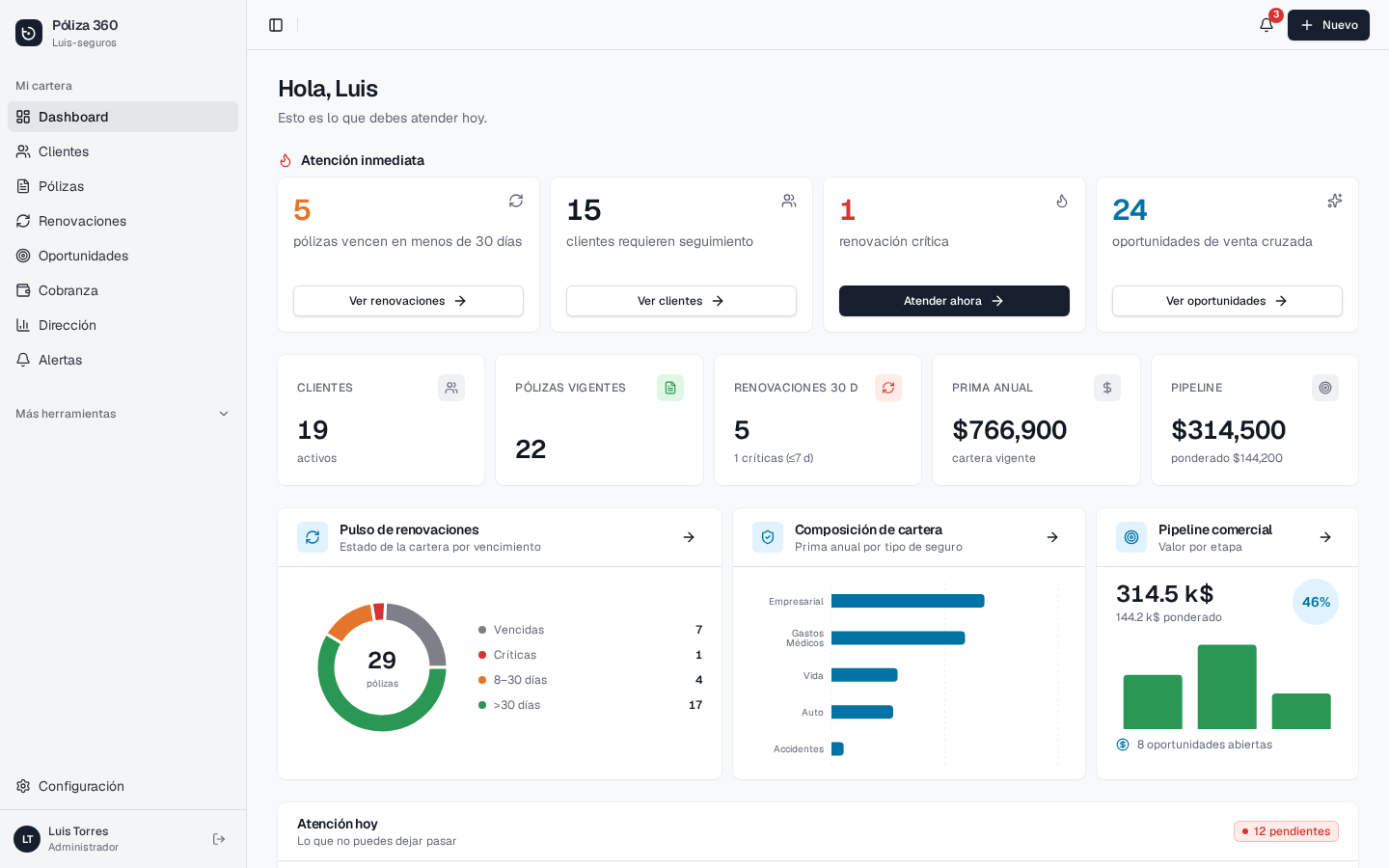Click the Clientes stat card users icon

451,388
